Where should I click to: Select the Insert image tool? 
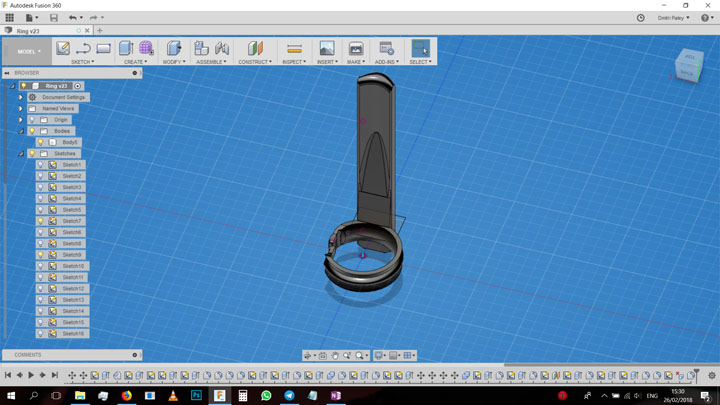327,48
